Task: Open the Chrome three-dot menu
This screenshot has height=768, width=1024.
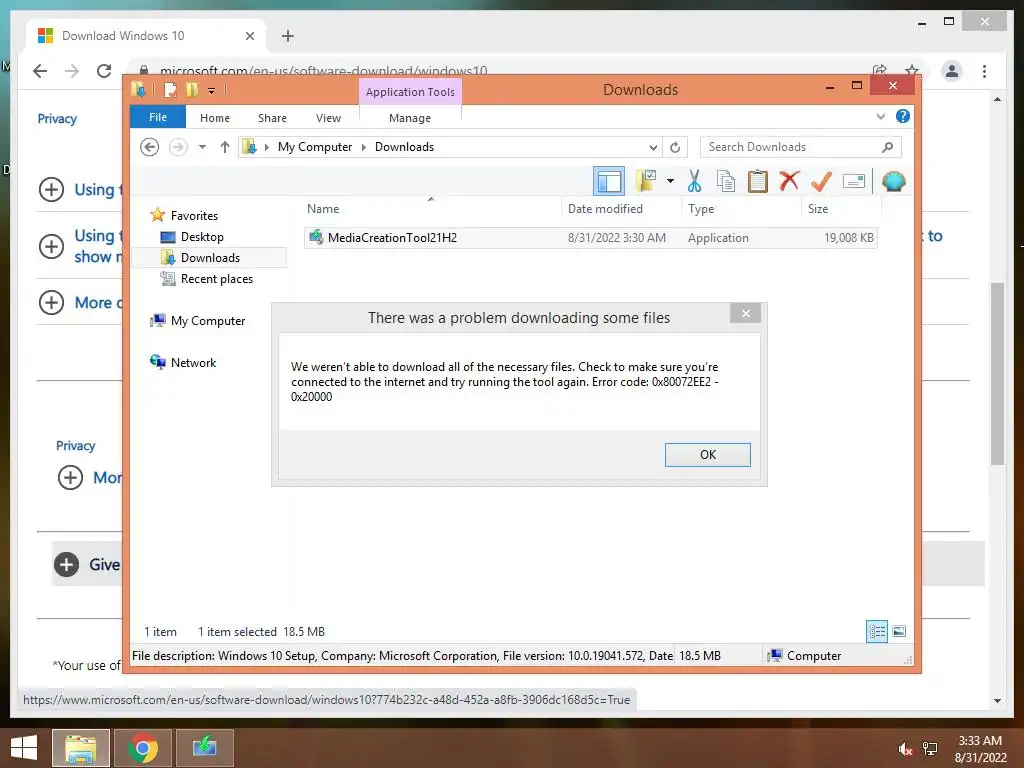Action: point(984,71)
